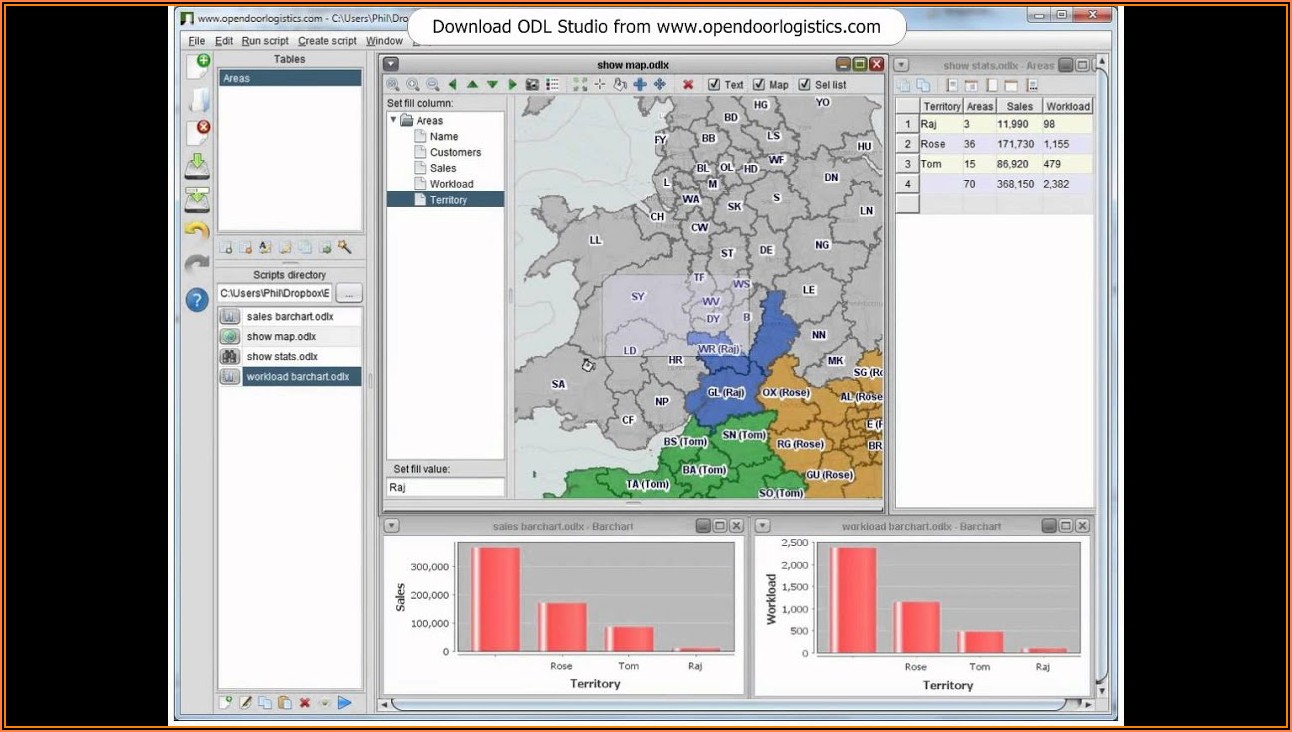Open the sales barchart panel dropdown arrow
The height and width of the screenshot is (732, 1292).
pyautogui.click(x=391, y=526)
